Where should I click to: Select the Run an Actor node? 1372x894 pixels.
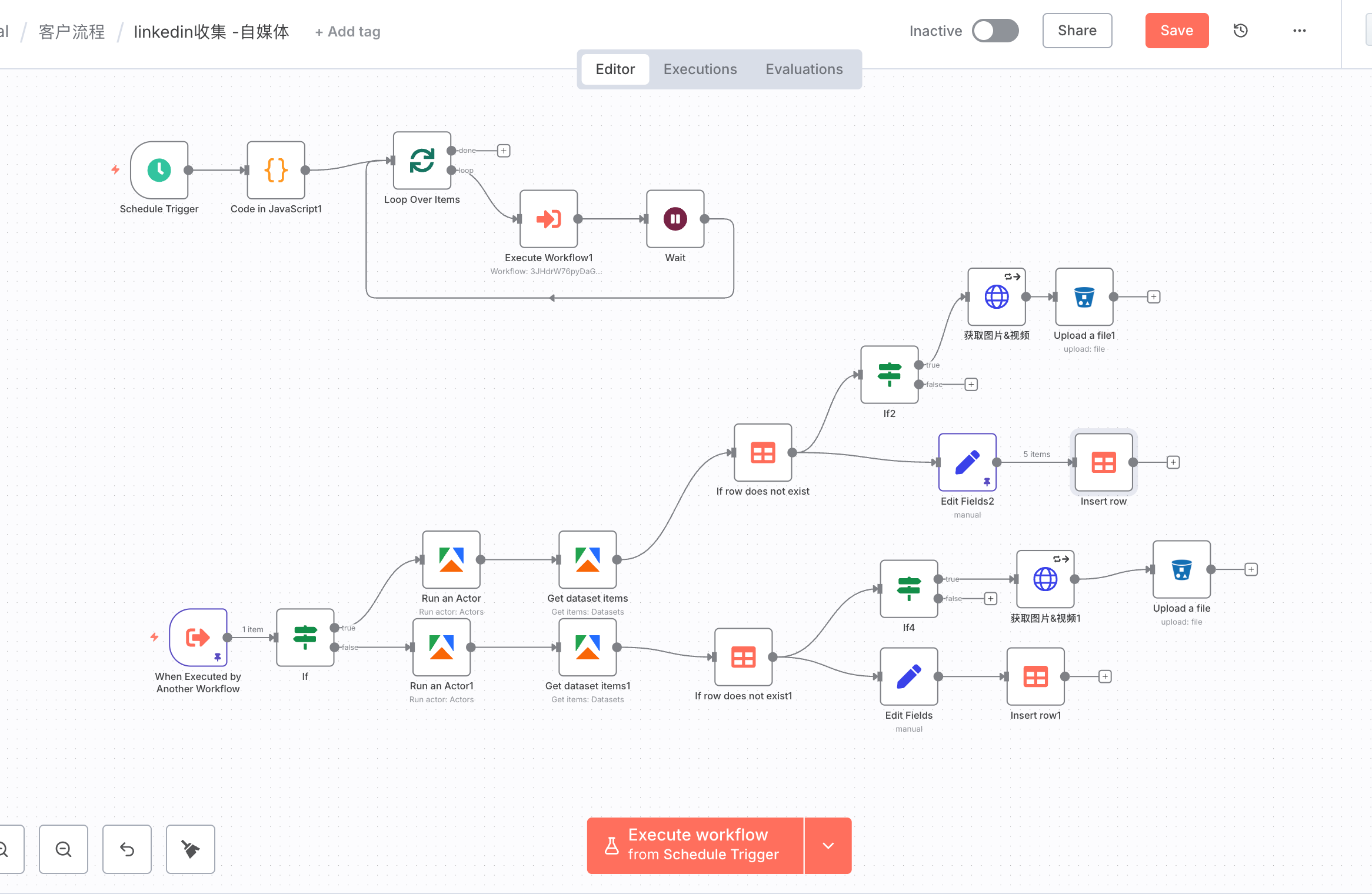pyautogui.click(x=451, y=559)
